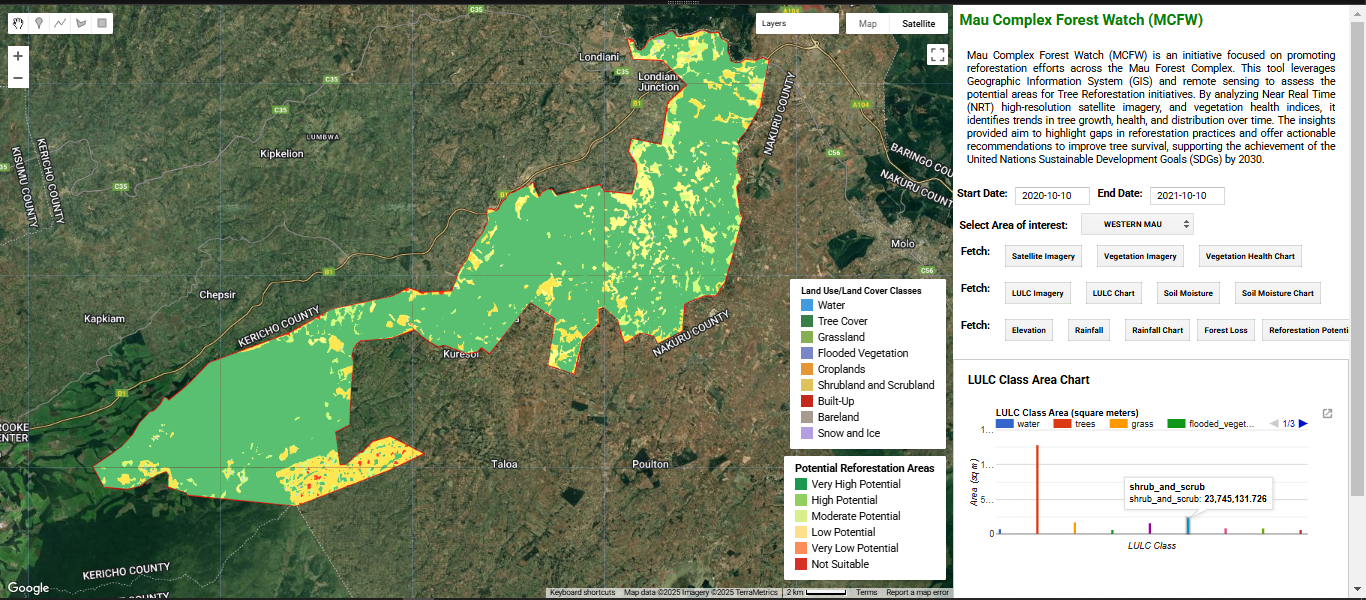Click the tall trees bar in chart

click(x=1037, y=489)
